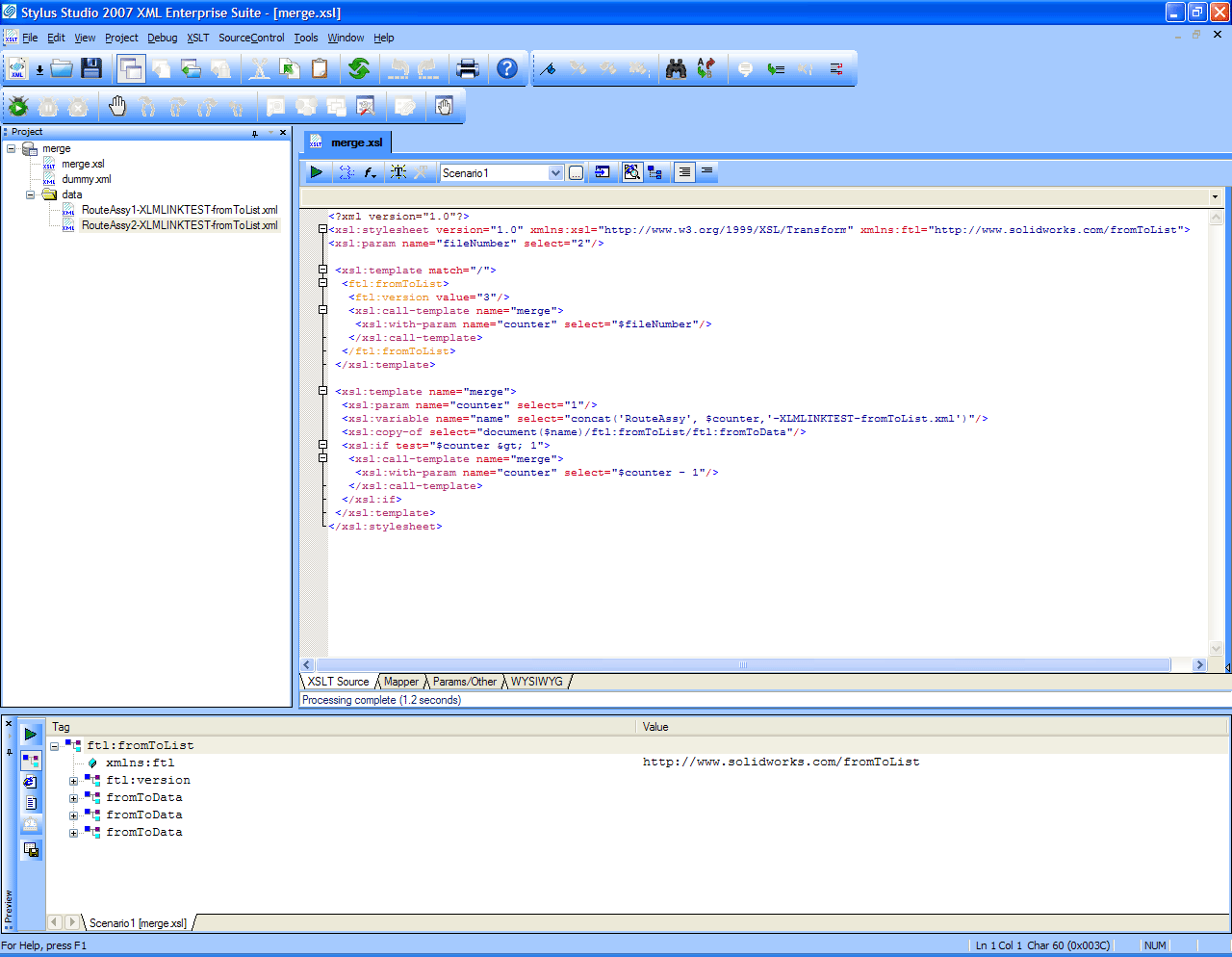This screenshot has width=1232, height=957.
Task: Click the Open folder icon
Action: pyautogui.click(x=63, y=68)
